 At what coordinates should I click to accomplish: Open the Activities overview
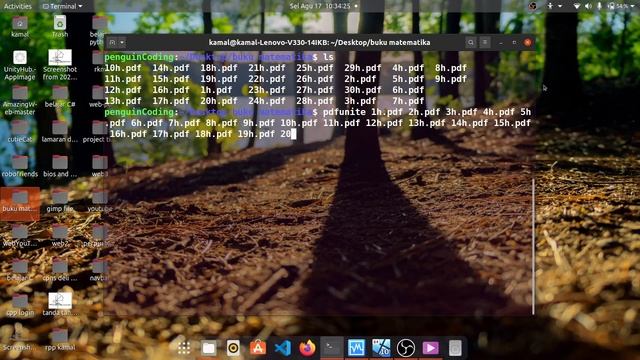[18, 6]
